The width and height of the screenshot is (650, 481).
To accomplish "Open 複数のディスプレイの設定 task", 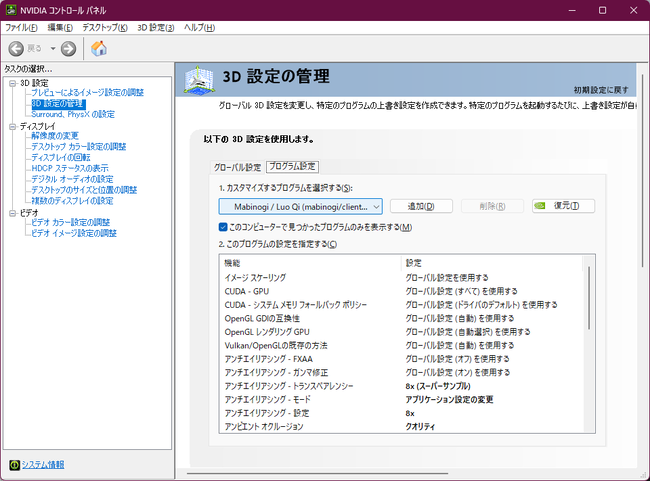I will point(73,201).
